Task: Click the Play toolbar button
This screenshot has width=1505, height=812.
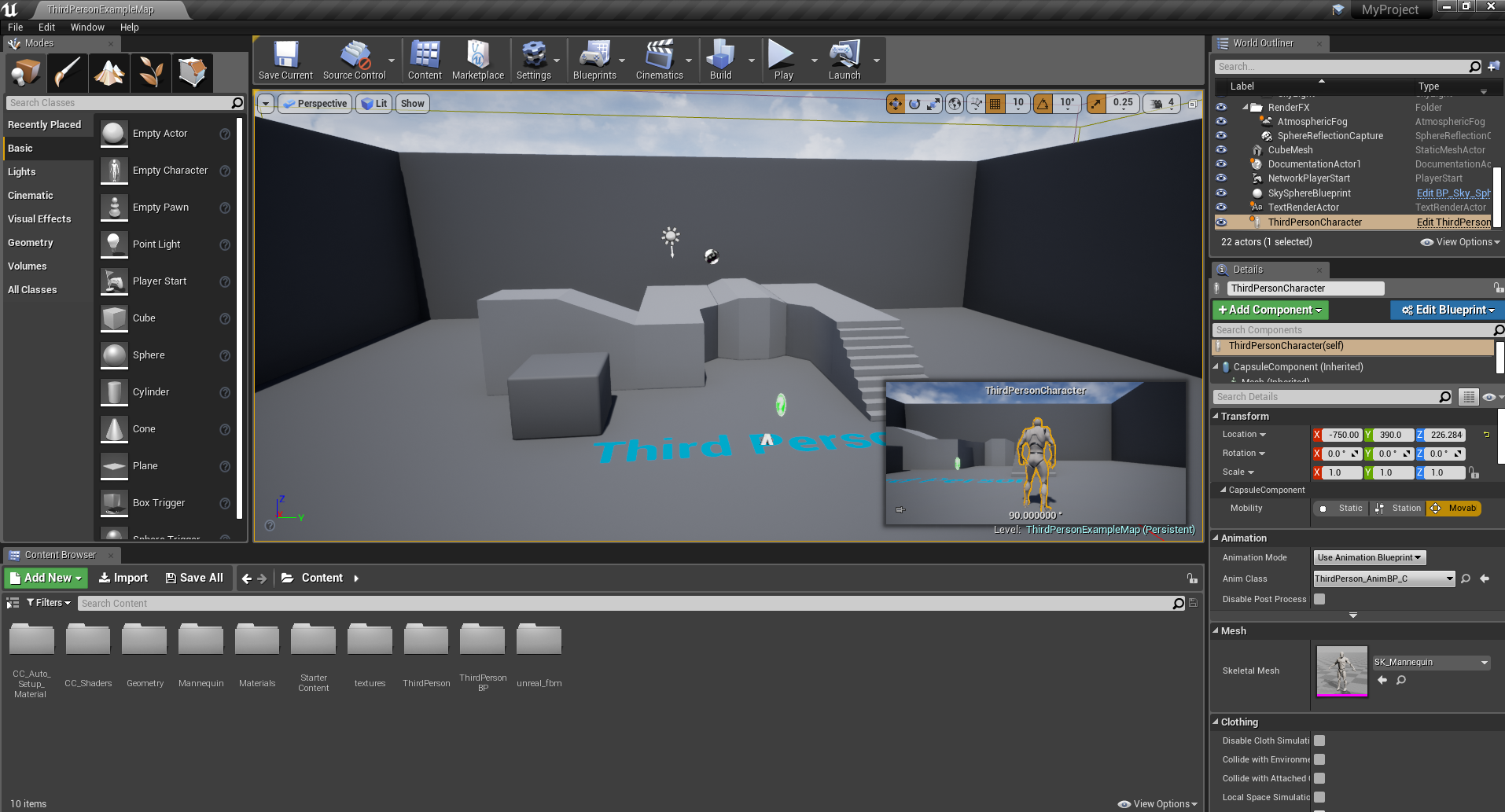Action: (782, 60)
